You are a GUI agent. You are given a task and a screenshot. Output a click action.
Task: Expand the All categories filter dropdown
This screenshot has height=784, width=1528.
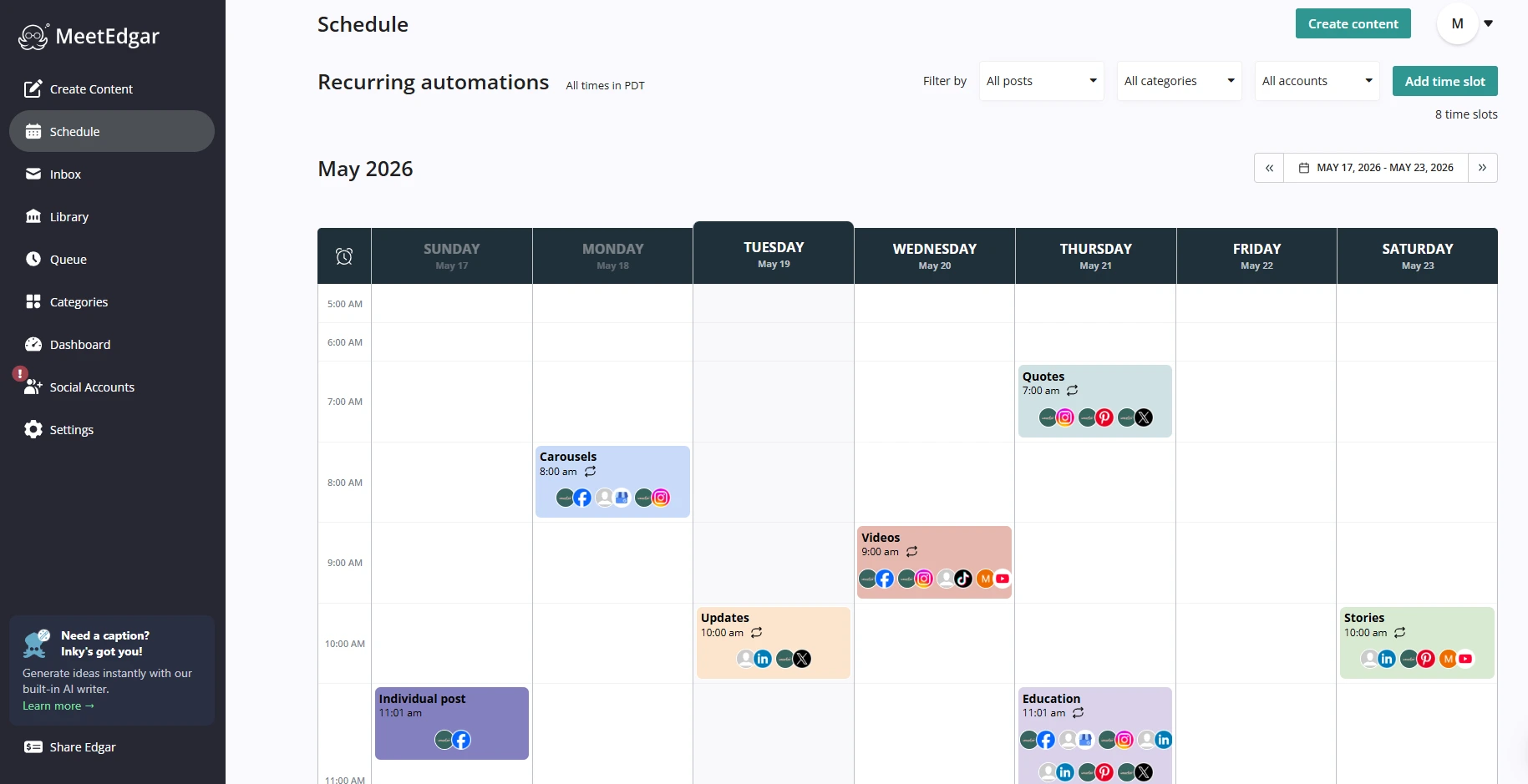pyautogui.click(x=1179, y=81)
